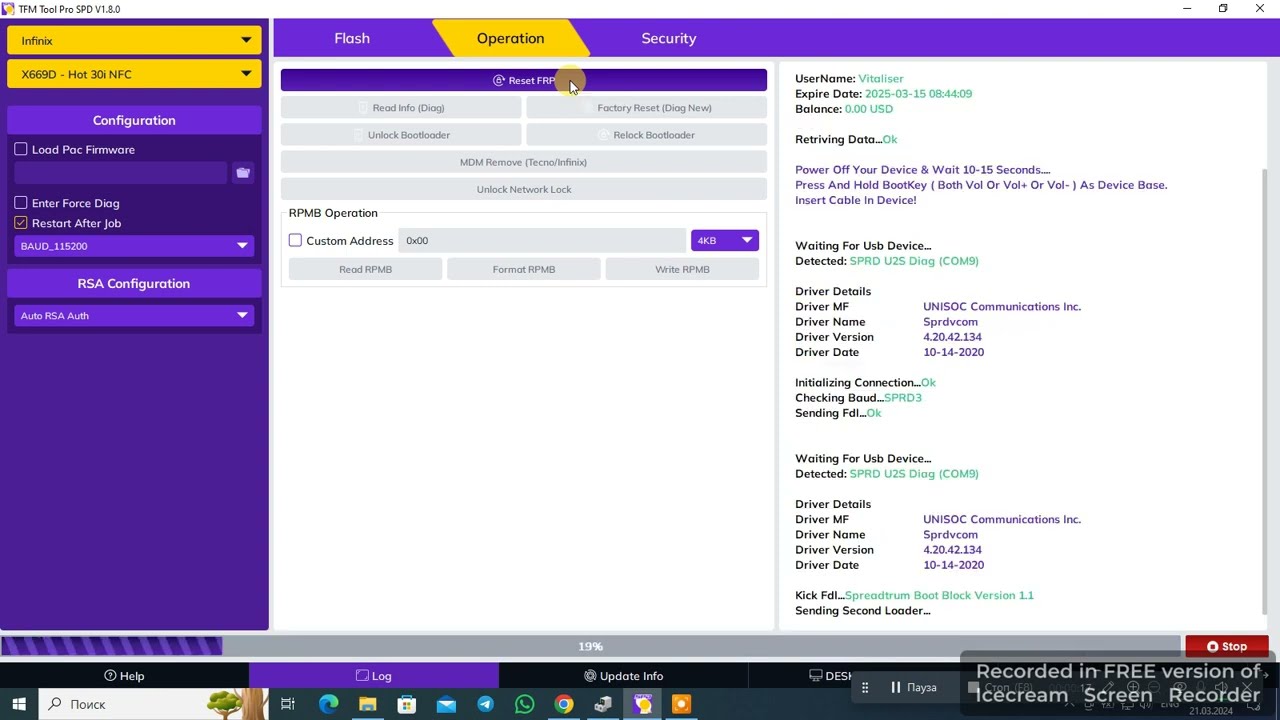Open Microsoft Edge from the taskbar
Viewport: 1280px width, 720px height.
tap(328, 704)
